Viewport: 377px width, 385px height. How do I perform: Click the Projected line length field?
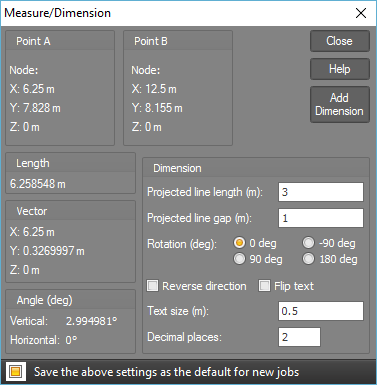pyautogui.click(x=321, y=192)
